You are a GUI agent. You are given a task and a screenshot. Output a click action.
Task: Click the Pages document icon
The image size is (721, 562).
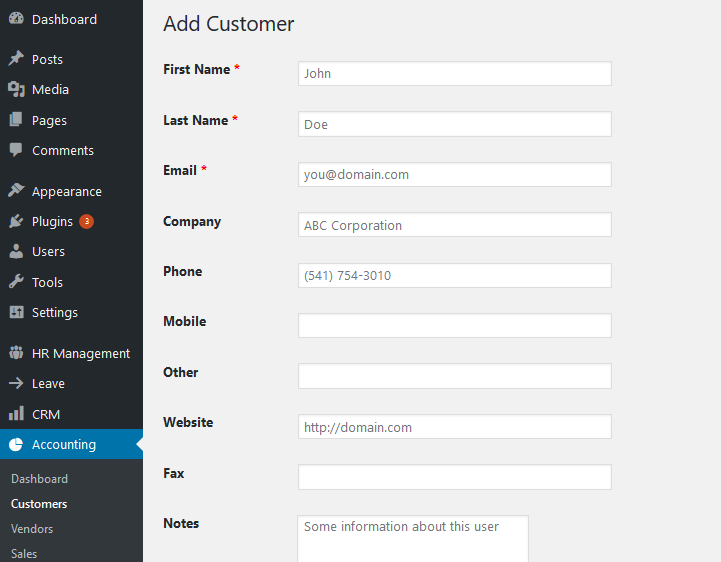[x=16, y=120]
